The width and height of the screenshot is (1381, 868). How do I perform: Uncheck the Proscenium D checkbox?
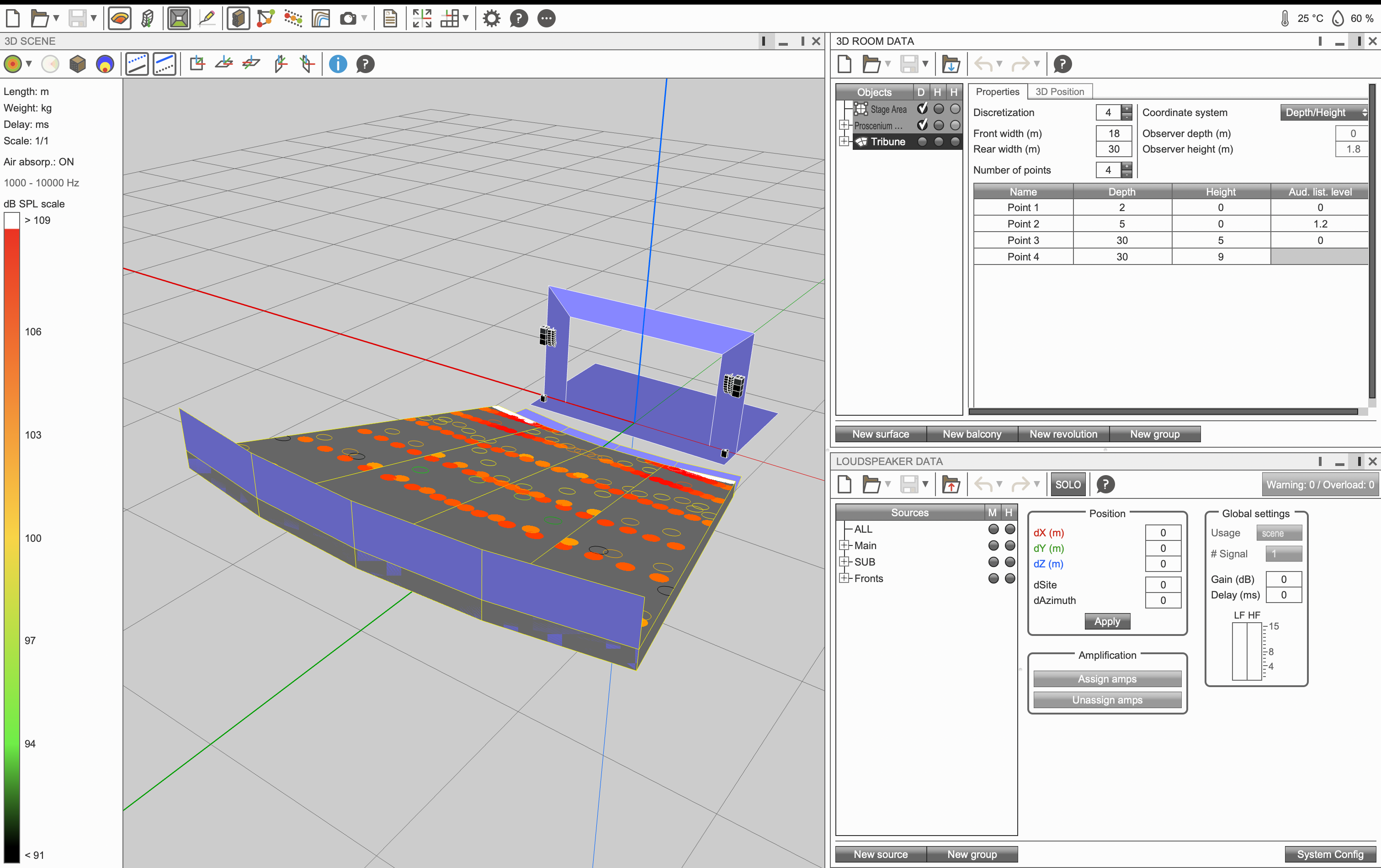coord(922,125)
